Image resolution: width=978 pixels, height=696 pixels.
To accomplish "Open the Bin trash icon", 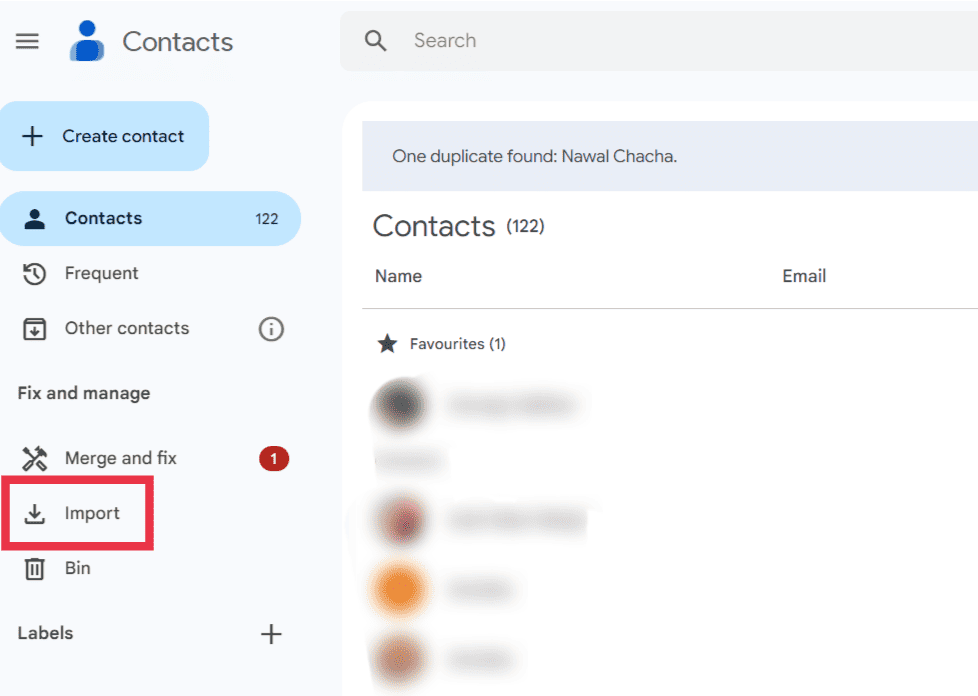I will 36,568.
